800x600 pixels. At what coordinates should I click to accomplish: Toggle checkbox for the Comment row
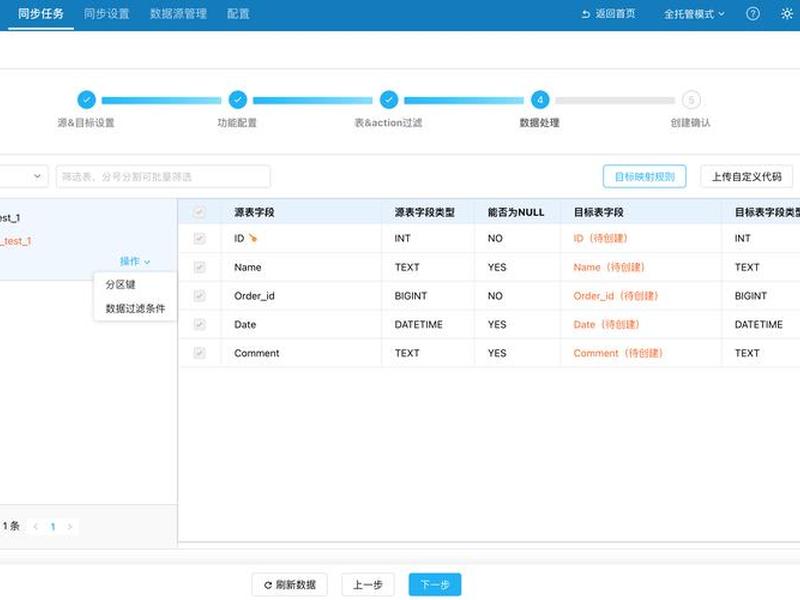(x=199, y=353)
